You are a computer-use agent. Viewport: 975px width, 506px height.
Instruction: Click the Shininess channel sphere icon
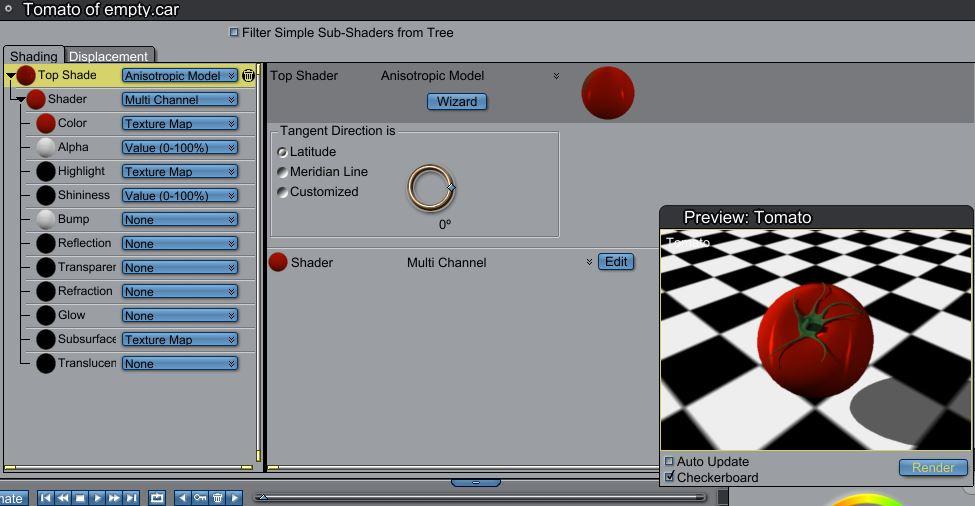click(x=45, y=195)
